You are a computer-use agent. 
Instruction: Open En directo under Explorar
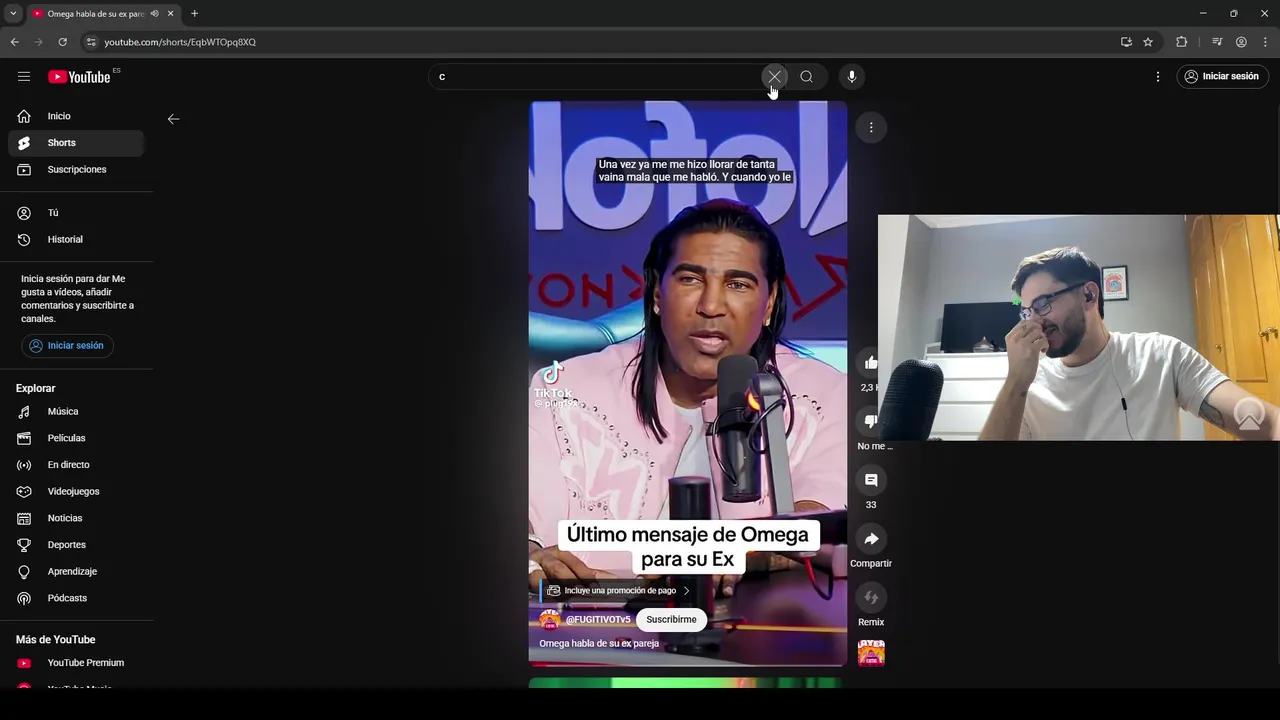coord(76,465)
